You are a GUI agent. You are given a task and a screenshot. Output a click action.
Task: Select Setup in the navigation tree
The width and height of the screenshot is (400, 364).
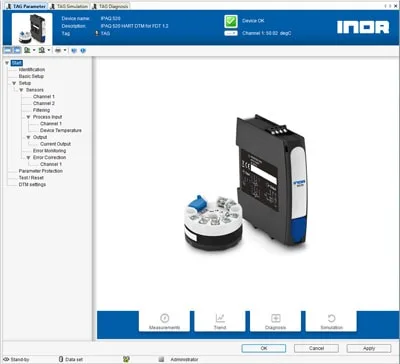[x=25, y=83]
